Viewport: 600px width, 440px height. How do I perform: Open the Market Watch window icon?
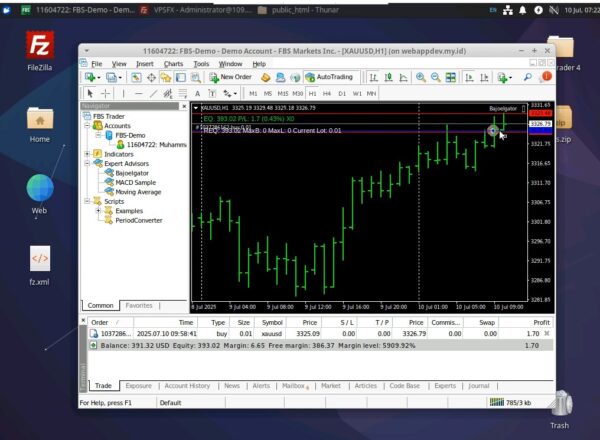(x=136, y=78)
